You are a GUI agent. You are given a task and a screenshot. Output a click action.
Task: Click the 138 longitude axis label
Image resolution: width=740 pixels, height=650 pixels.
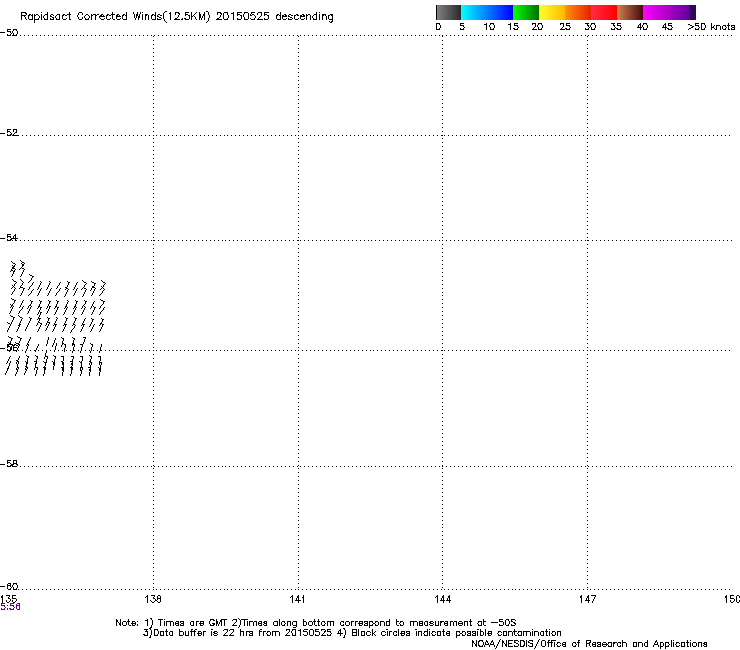[x=153, y=599]
